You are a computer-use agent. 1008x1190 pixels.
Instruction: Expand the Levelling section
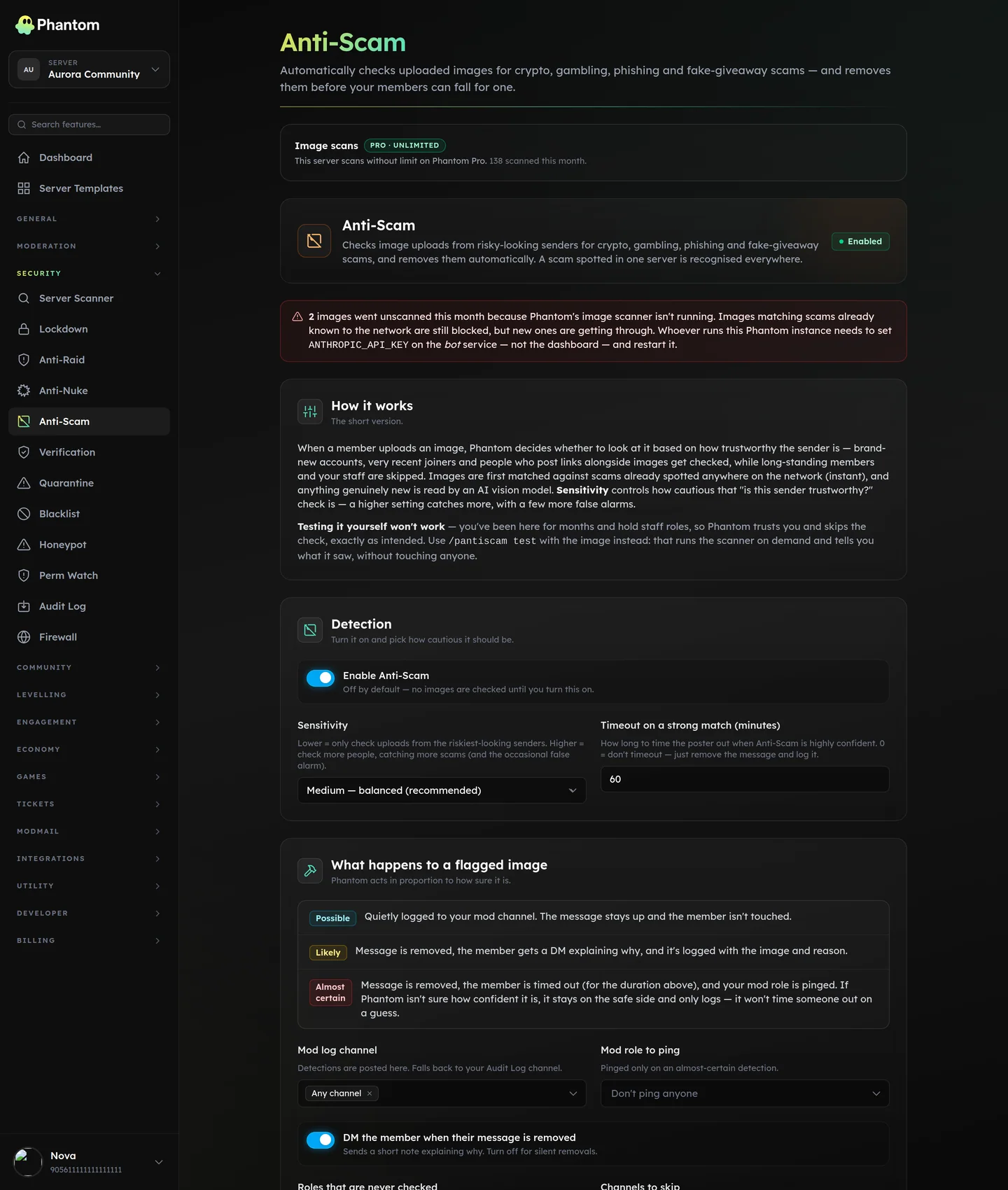pyautogui.click(x=89, y=695)
